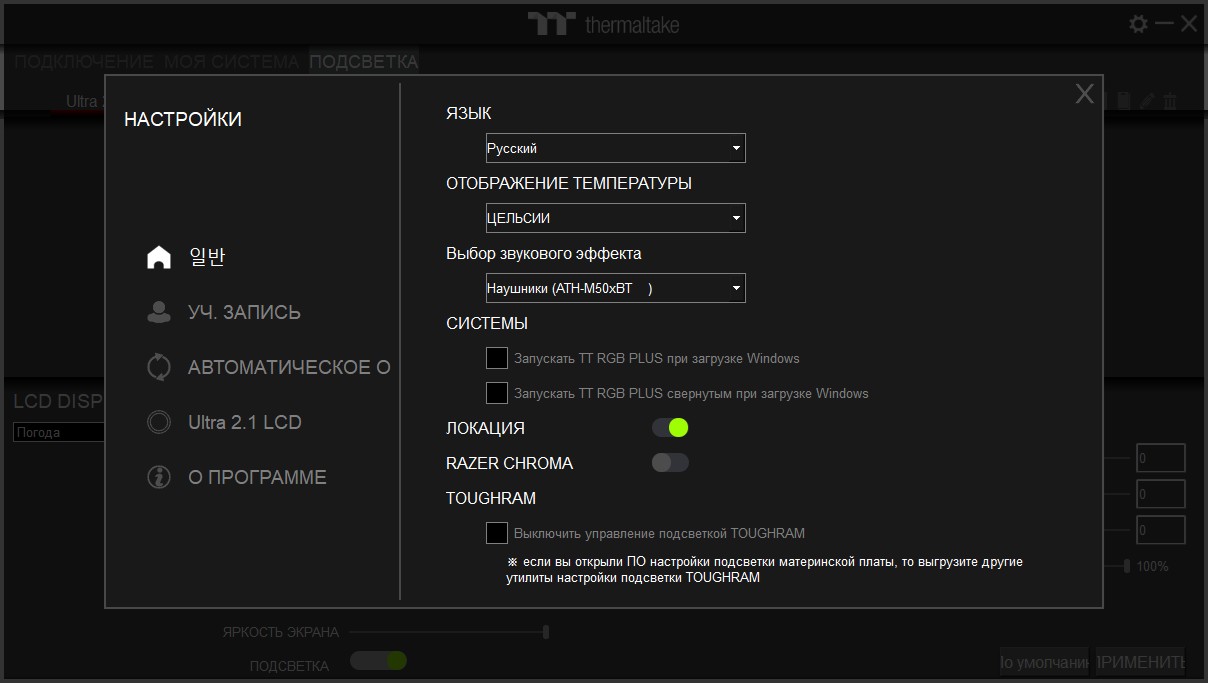Open the general settings home icon
This screenshot has width=1208, height=683.
(158, 257)
